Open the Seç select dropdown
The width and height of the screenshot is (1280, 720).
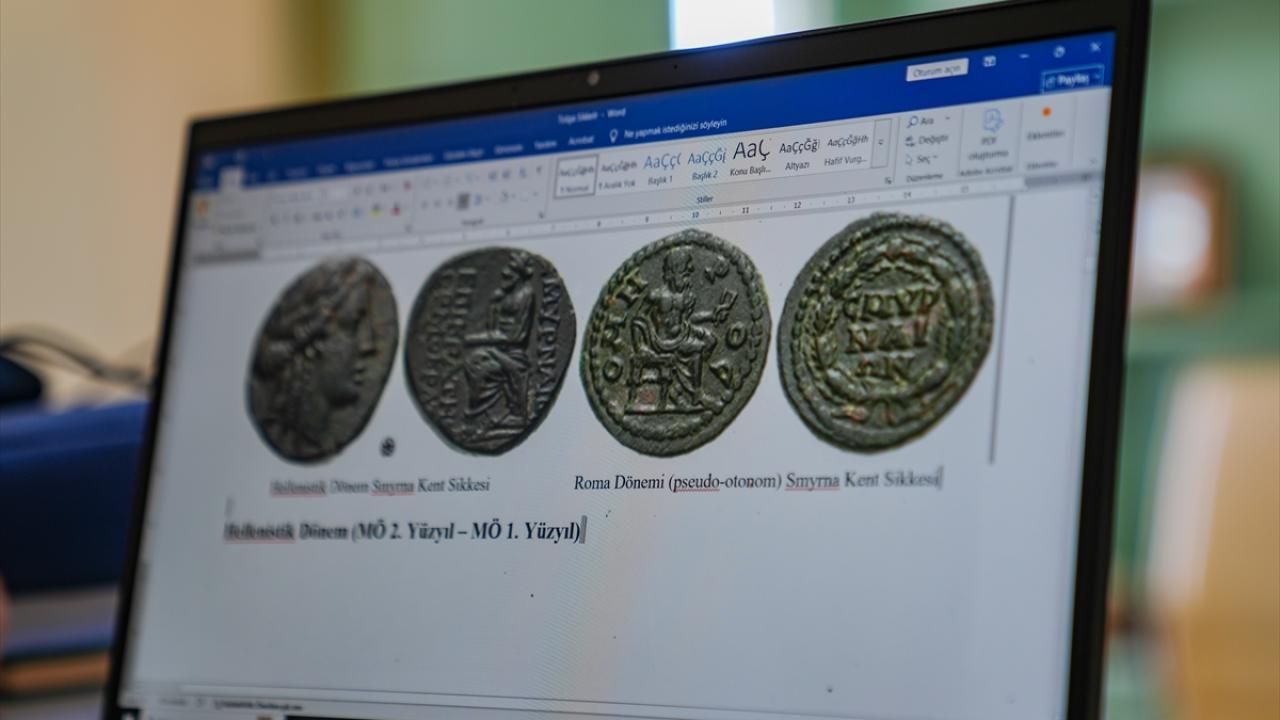click(921, 159)
